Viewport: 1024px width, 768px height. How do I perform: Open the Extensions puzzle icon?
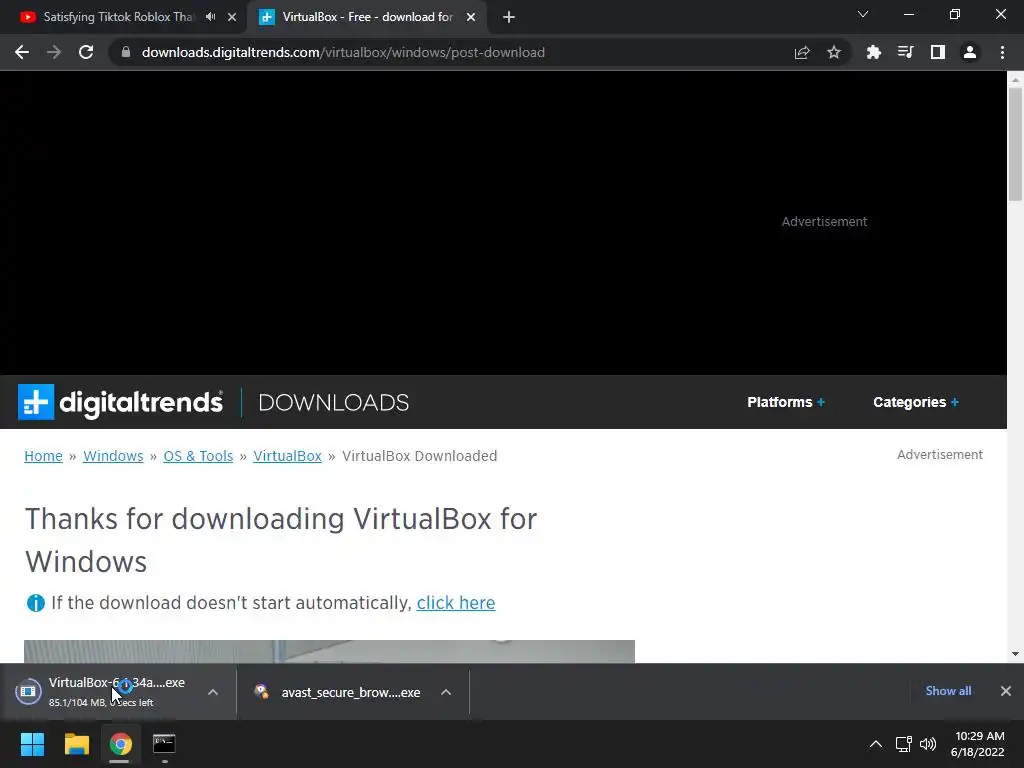pyautogui.click(x=874, y=52)
